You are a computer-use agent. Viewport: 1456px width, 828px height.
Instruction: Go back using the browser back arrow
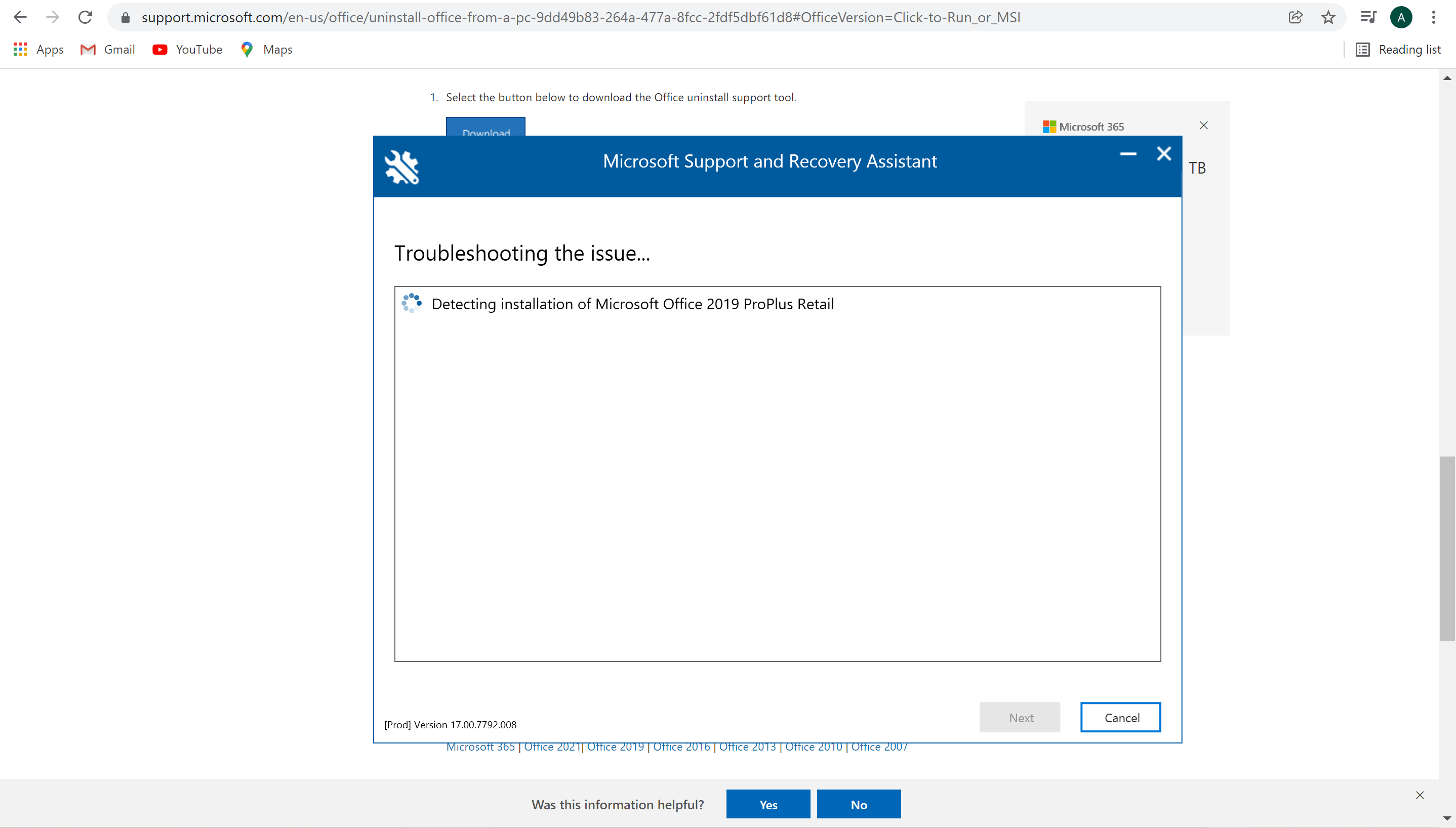click(x=20, y=17)
